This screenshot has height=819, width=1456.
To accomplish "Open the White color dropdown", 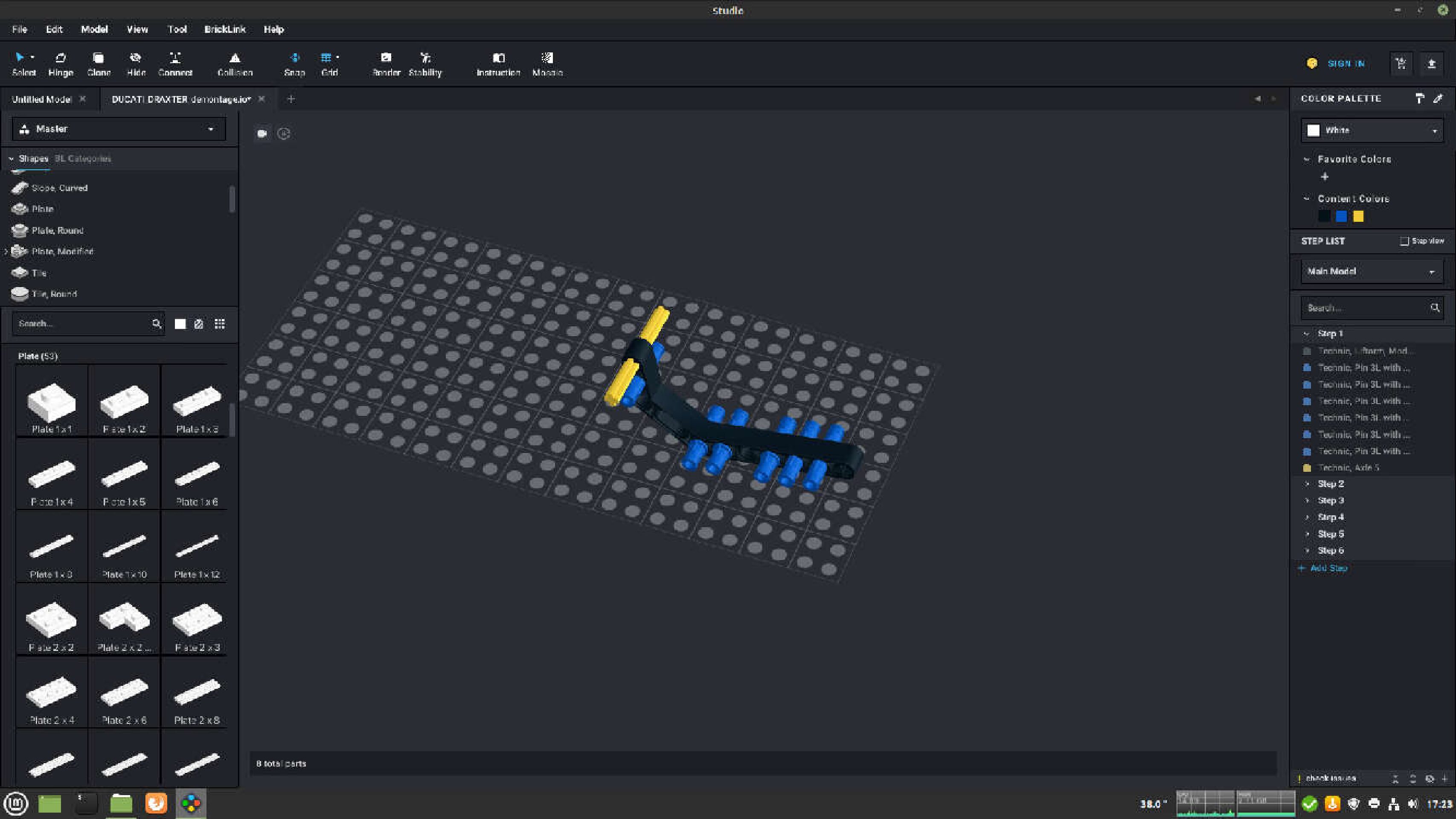I will 1372,131.
